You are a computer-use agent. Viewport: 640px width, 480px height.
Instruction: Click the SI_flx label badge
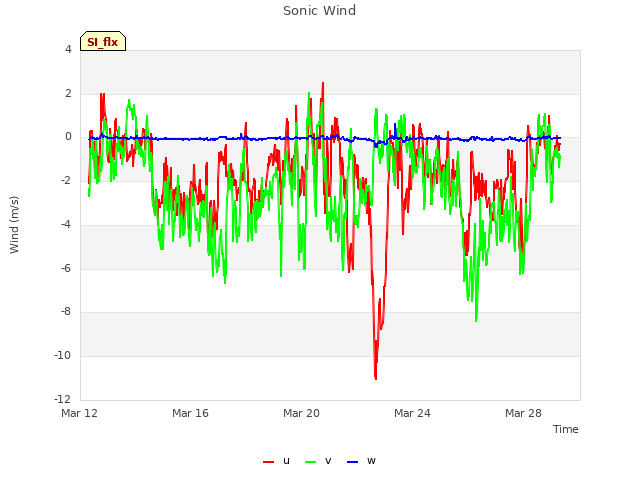103,41
